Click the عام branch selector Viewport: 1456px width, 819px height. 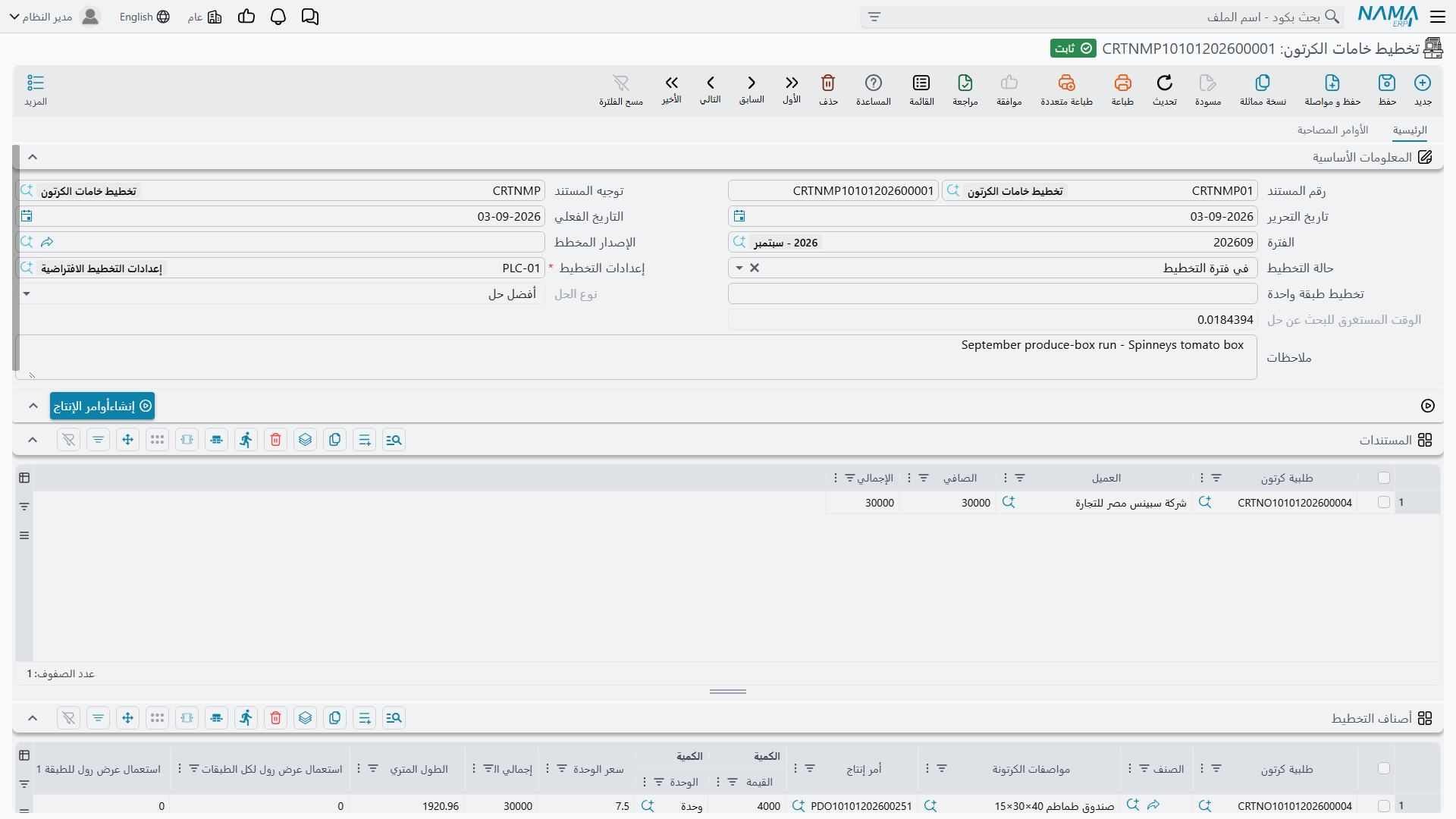coord(205,17)
